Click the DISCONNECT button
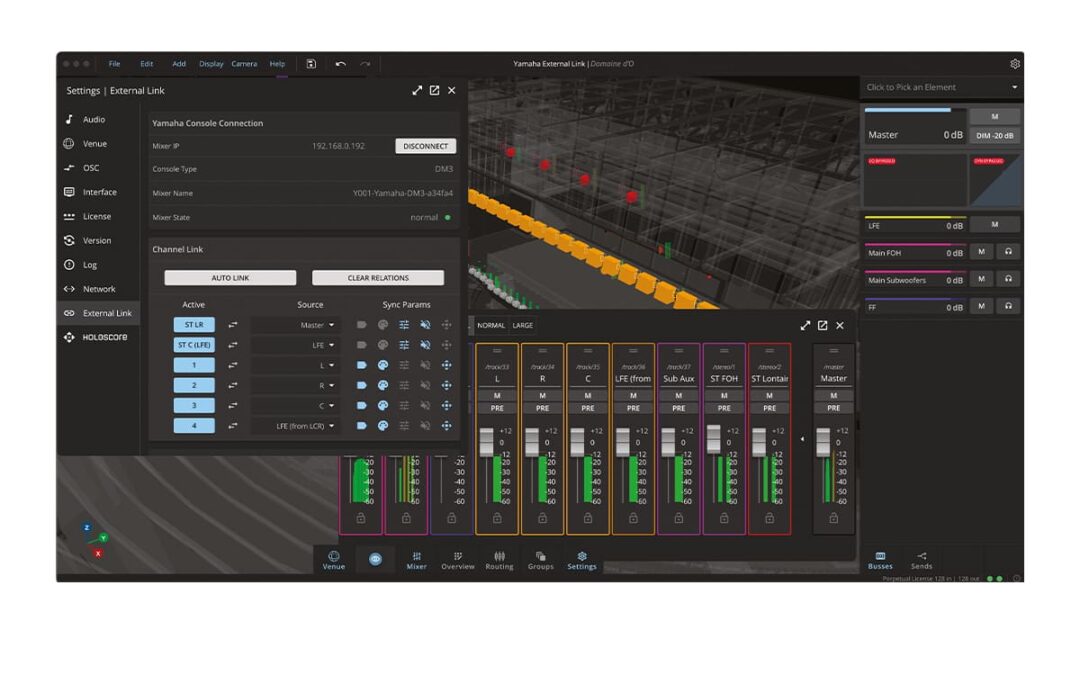This screenshot has width=1080, height=675. [426, 146]
